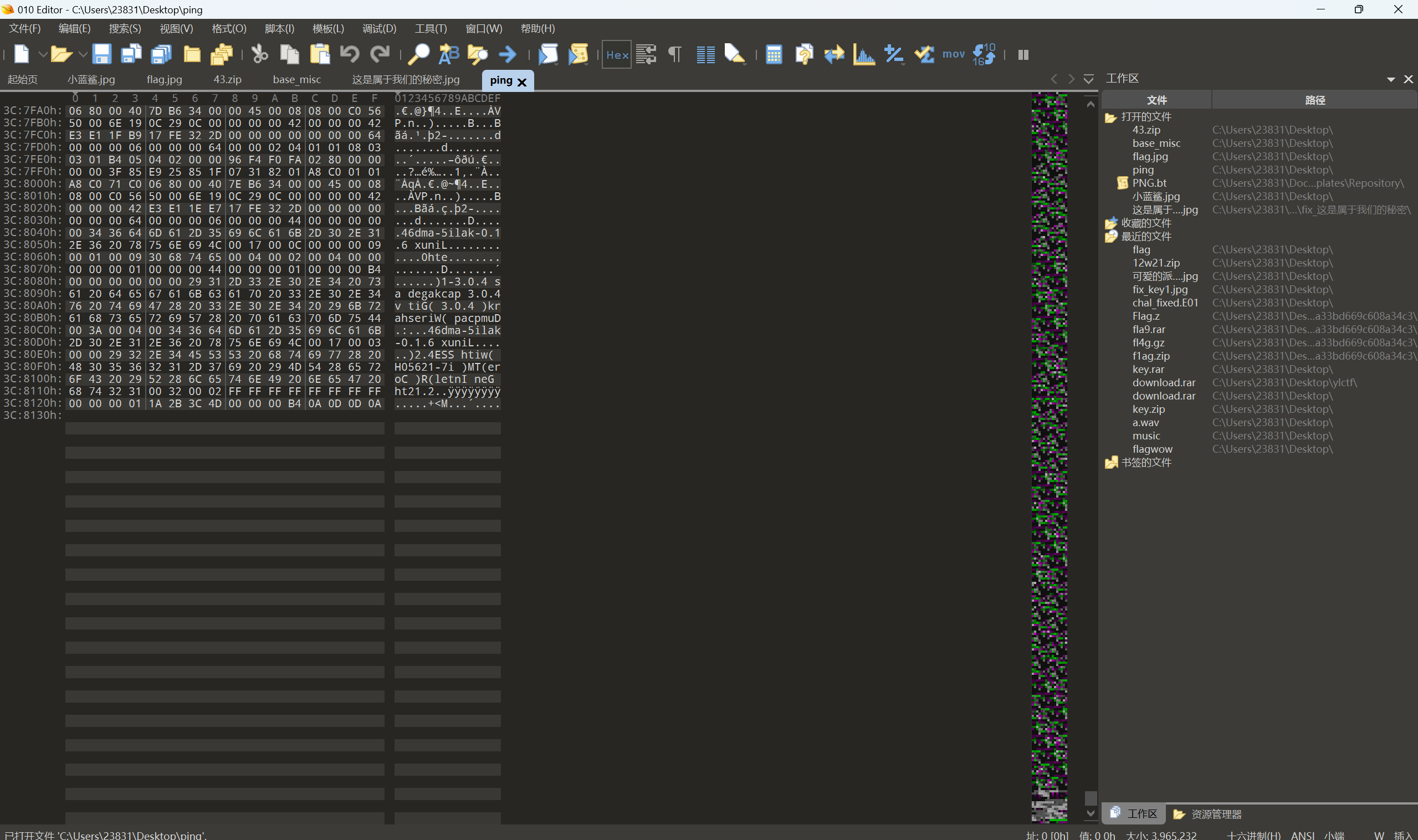The width and height of the screenshot is (1418, 840).
Task: Close the 工作区 panel
Action: pos(1409,79)
